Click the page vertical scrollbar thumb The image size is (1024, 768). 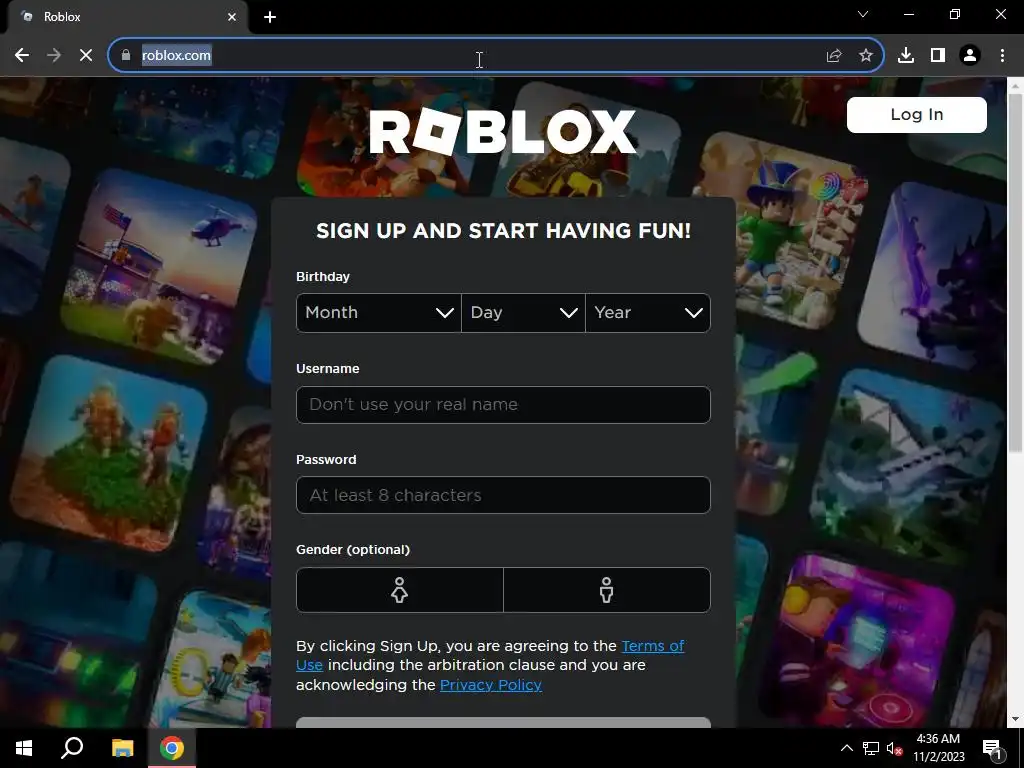pyautogui.click(x=1016, y=272)
